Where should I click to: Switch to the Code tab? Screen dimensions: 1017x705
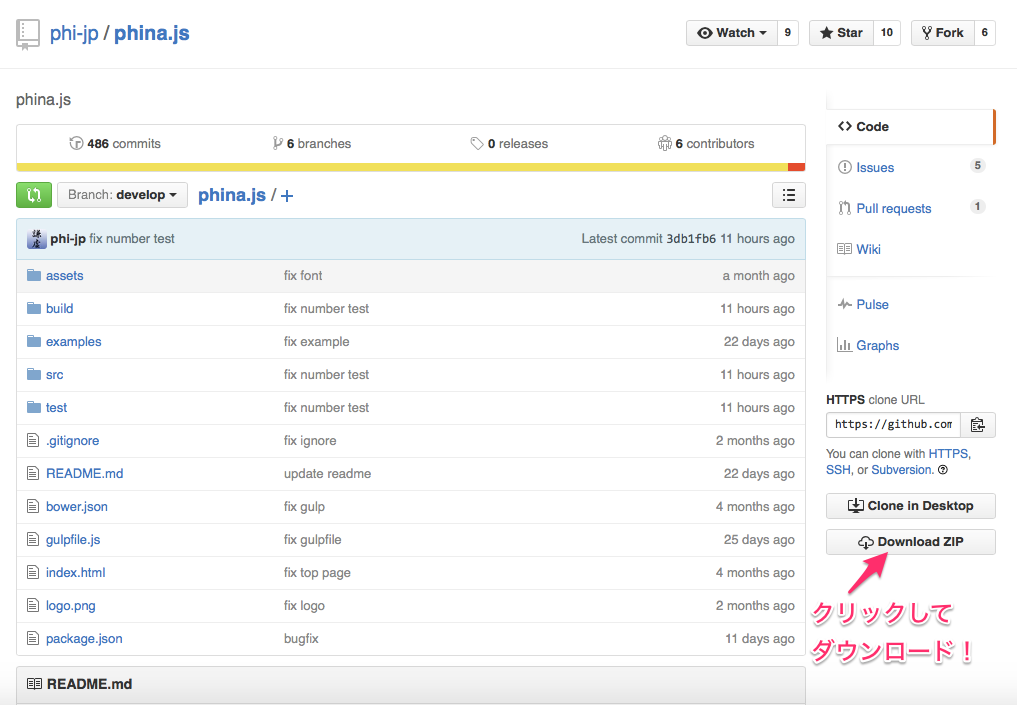pos(863,126)
